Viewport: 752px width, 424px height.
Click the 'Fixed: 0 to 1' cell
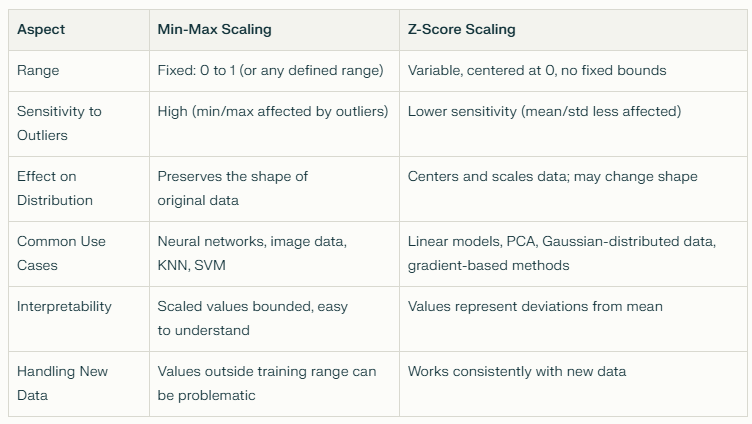(x=270, y=70)
